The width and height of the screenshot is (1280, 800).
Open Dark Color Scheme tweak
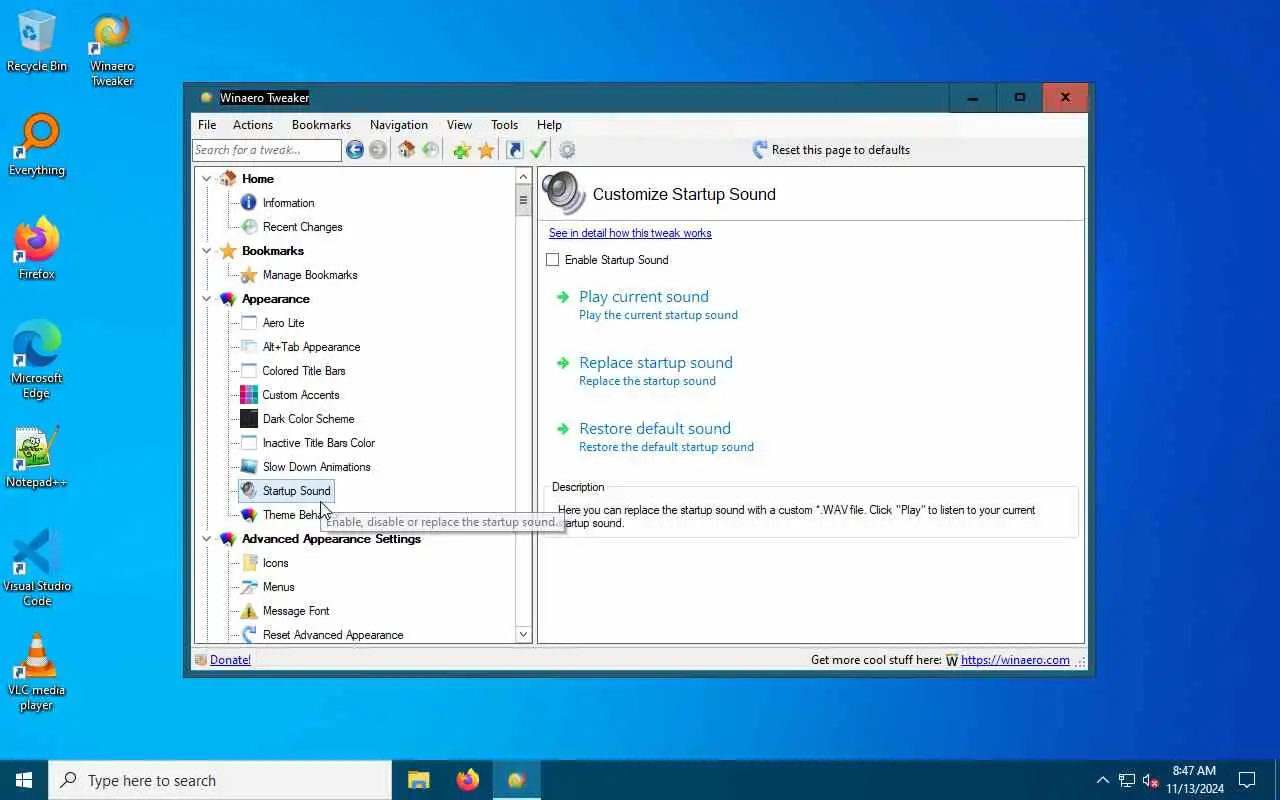click(308, 419)
